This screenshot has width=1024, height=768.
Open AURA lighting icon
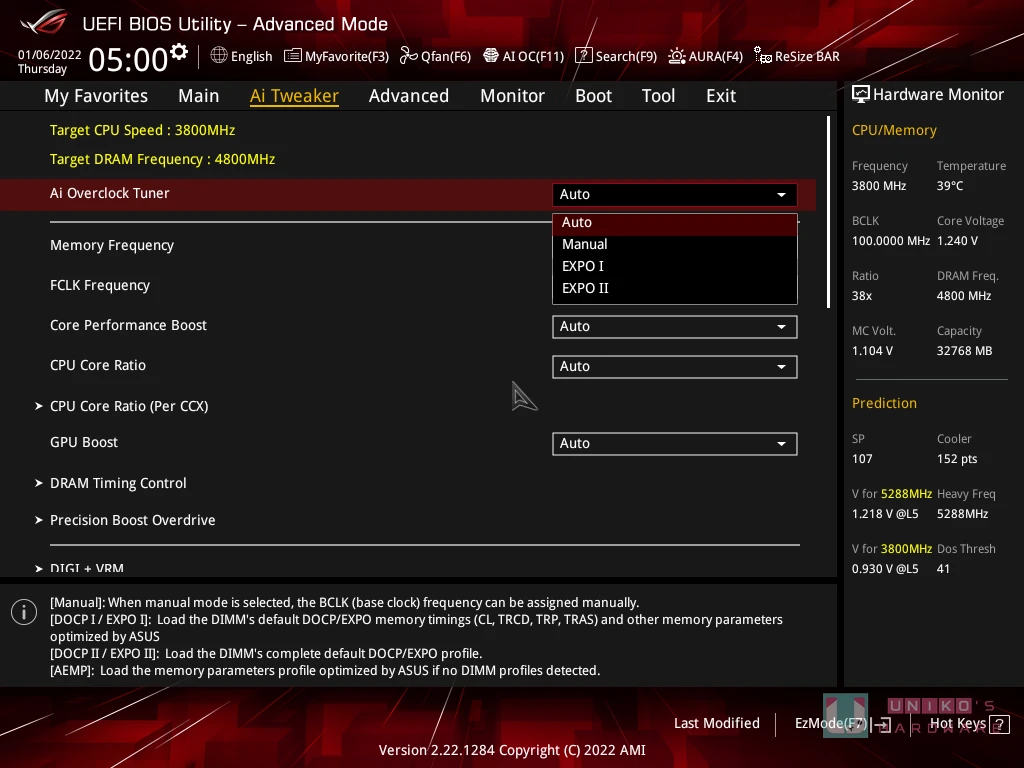tap(677, 56)
